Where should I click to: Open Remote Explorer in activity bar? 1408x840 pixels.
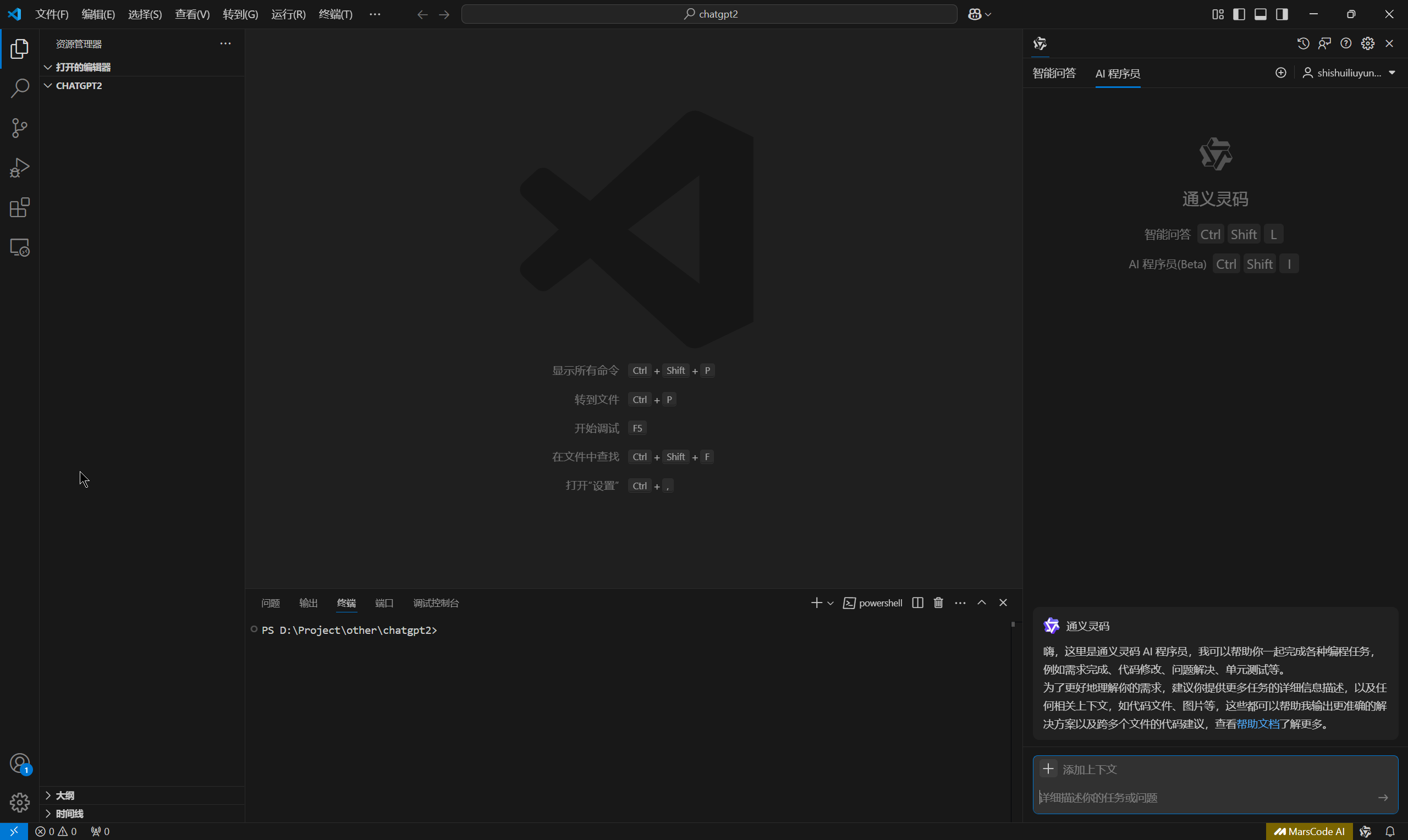[20, 248]
